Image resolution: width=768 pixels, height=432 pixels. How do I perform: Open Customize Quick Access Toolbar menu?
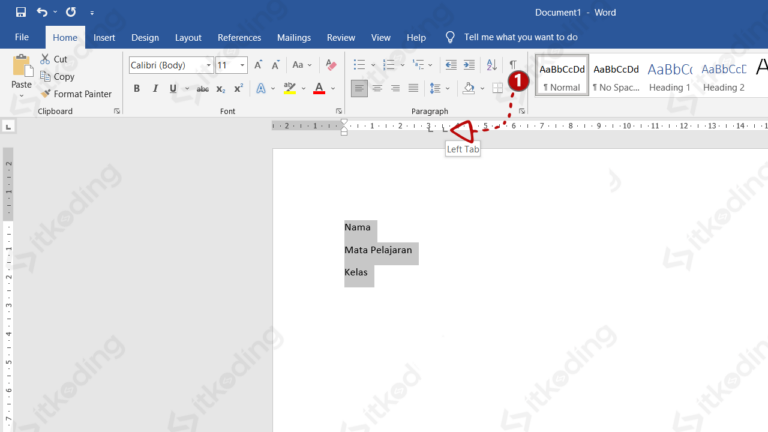coord(92,13)
